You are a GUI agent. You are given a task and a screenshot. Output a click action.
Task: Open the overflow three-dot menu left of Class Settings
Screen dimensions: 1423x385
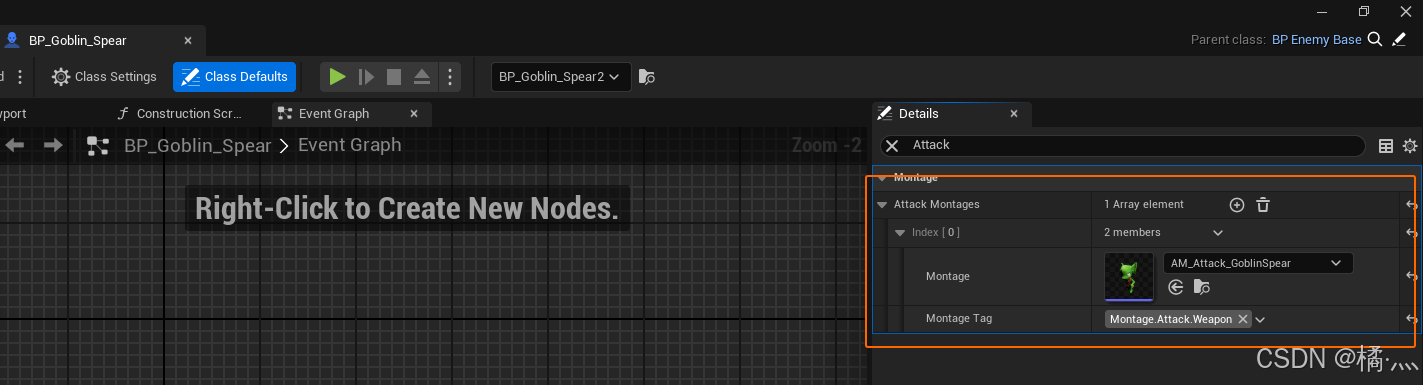point(20,77)
